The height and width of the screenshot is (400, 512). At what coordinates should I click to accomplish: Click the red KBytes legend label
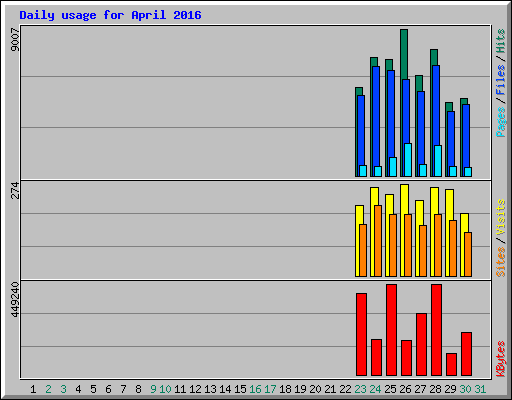[501, 359]
